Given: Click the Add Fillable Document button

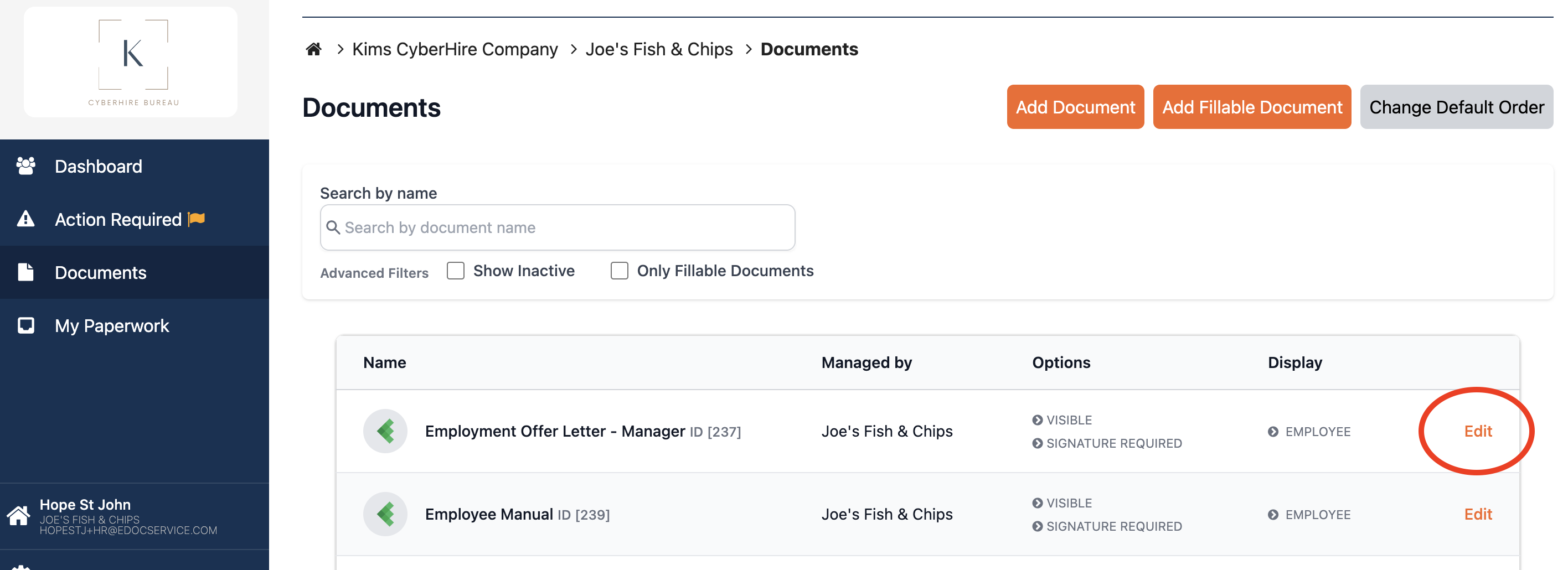Looking at the screenshot, I should pos(1251,107).
